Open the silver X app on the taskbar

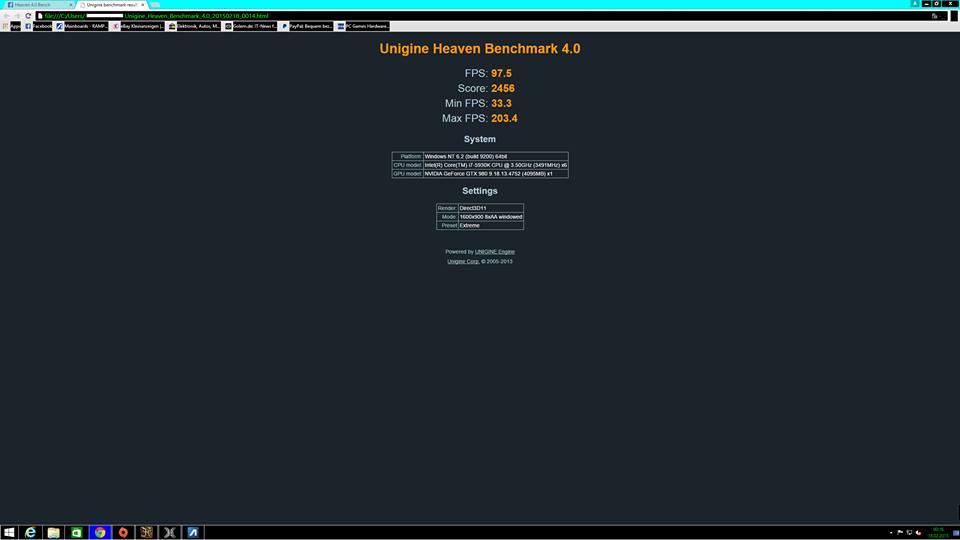(x=170, y=532)
